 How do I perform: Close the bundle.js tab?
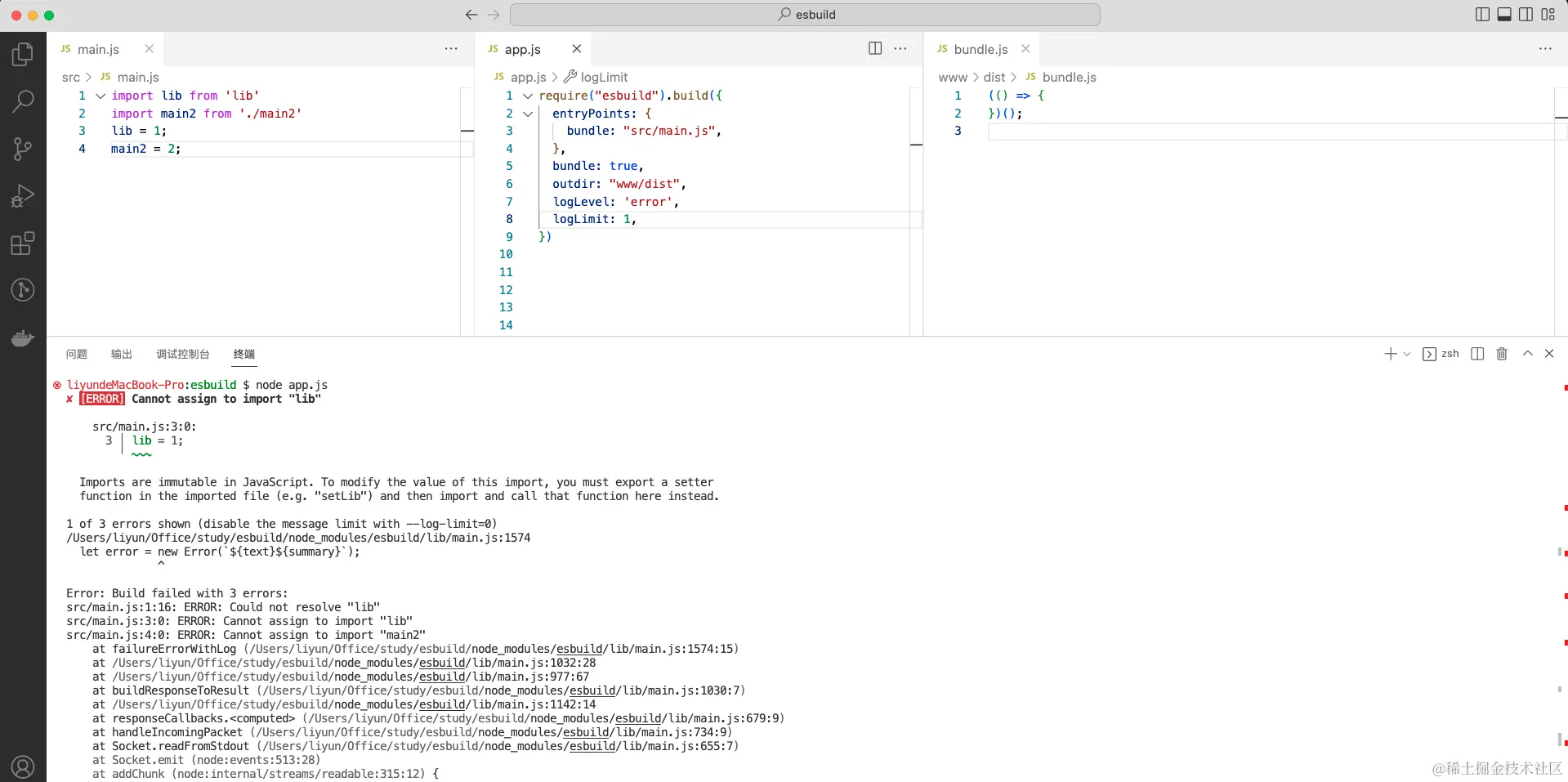click(1025, 49)
